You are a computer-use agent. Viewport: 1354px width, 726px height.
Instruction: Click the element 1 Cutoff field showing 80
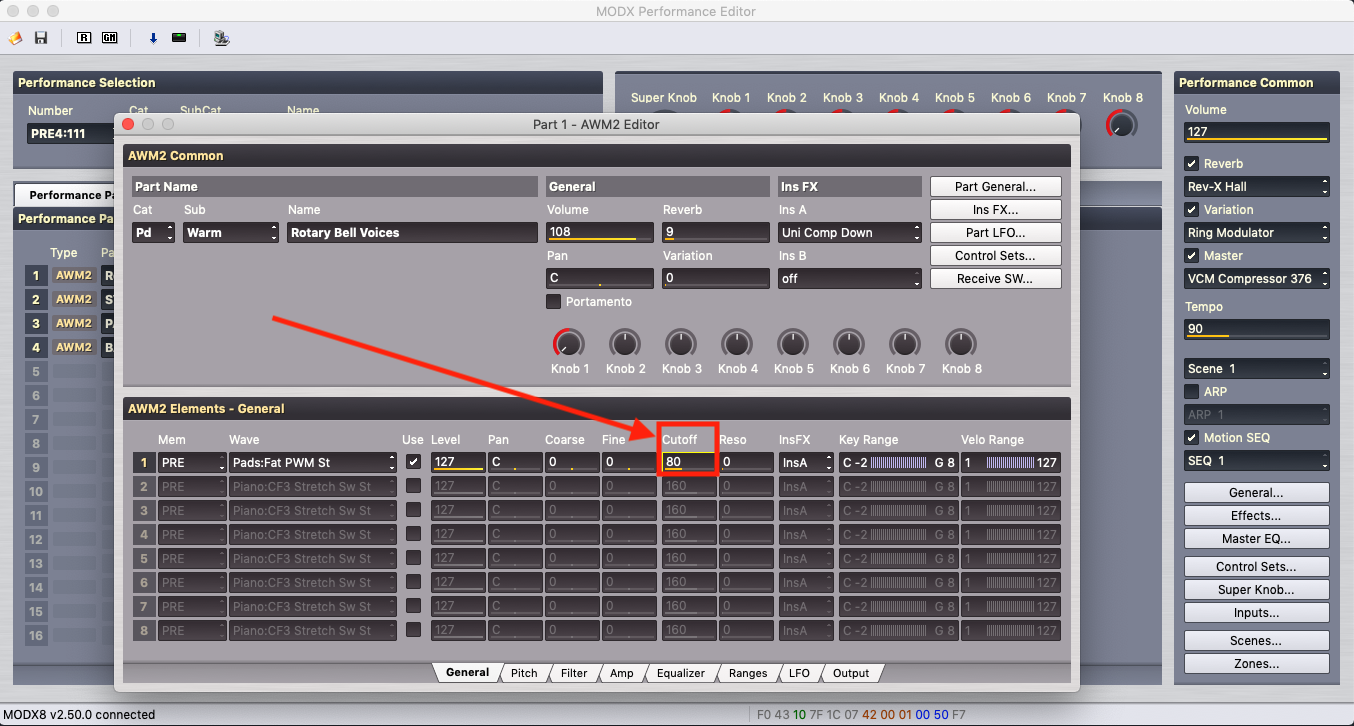[x=688, y=462]
